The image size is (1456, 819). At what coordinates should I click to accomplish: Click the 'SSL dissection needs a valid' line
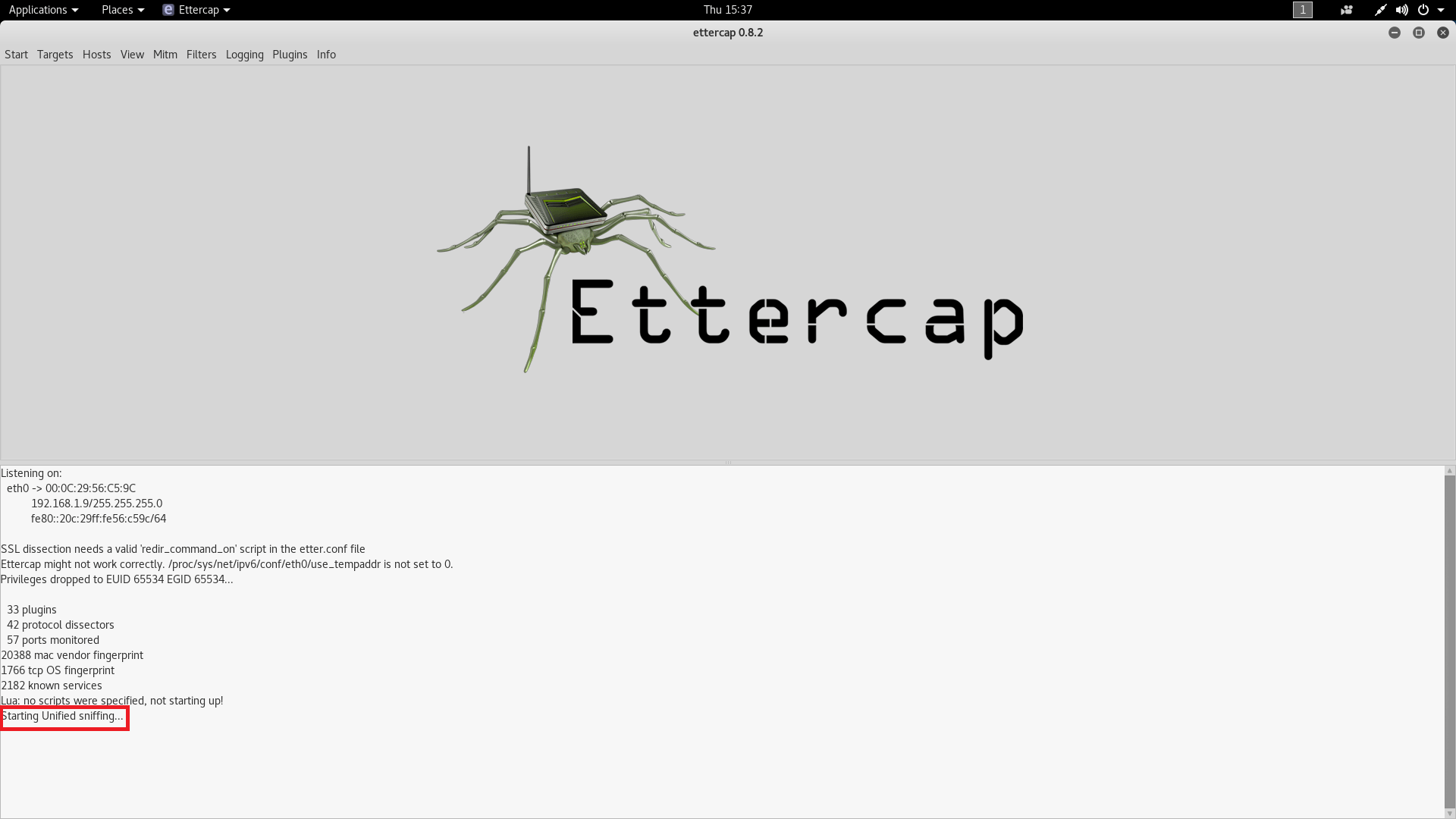click(x=183, y=549)
